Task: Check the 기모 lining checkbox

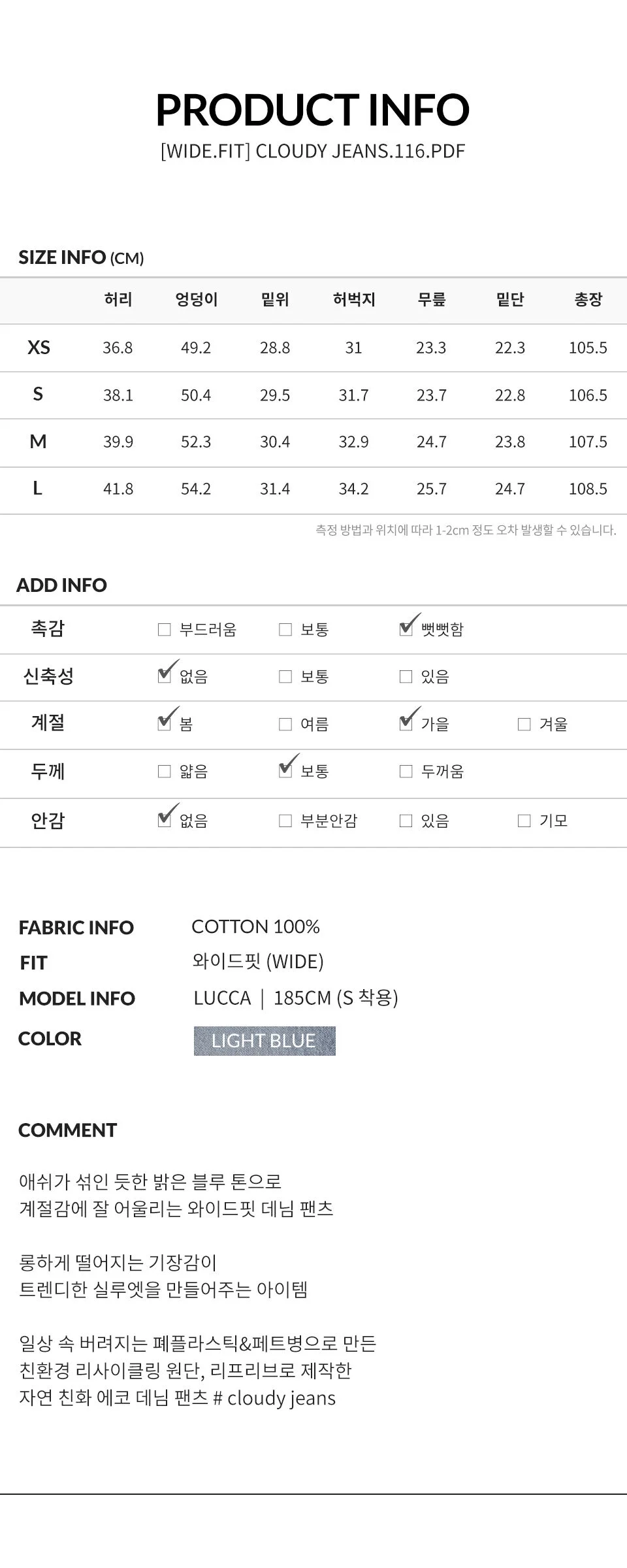Action: [524, 821]
